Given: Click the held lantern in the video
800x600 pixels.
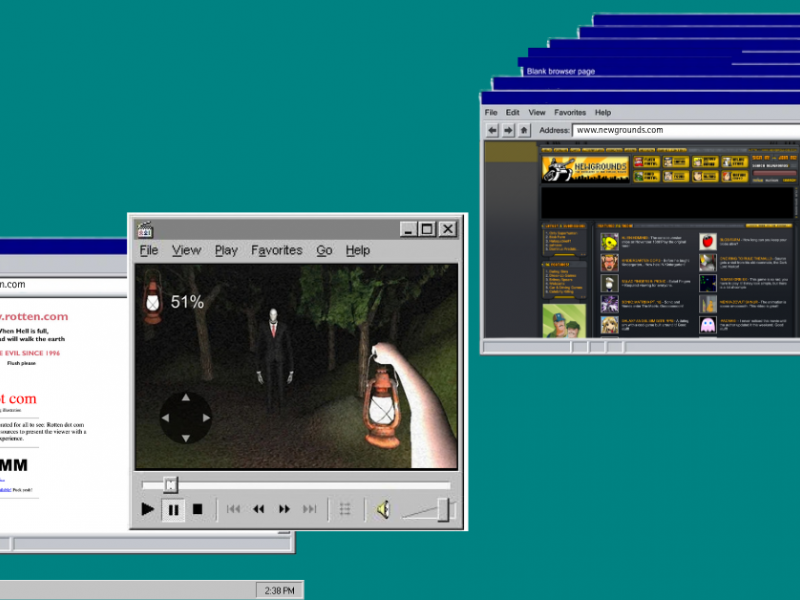Looking at the screenshot, I should pyautogui.click(x=382, y=408).
